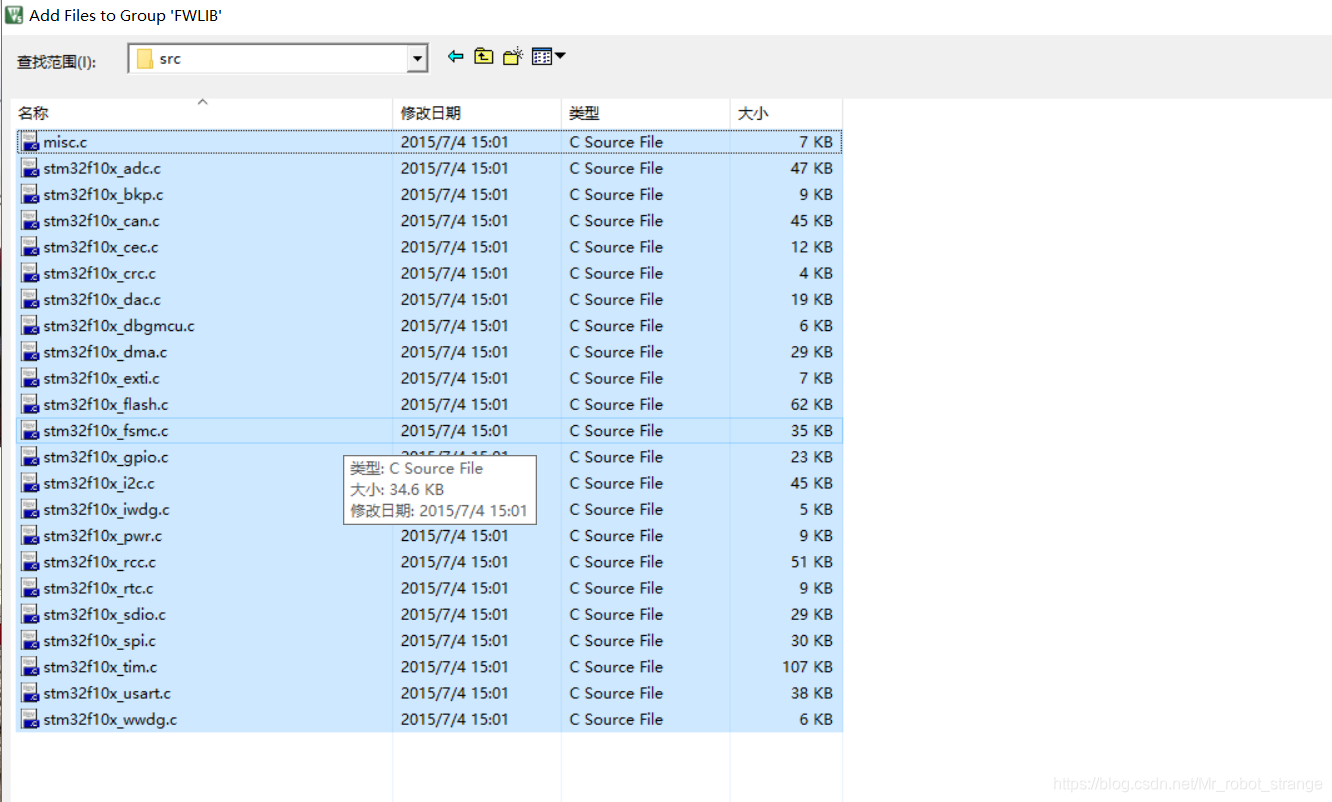
Task: Click the stm32f10x_adc.c file icon
Action: point(30,168)
